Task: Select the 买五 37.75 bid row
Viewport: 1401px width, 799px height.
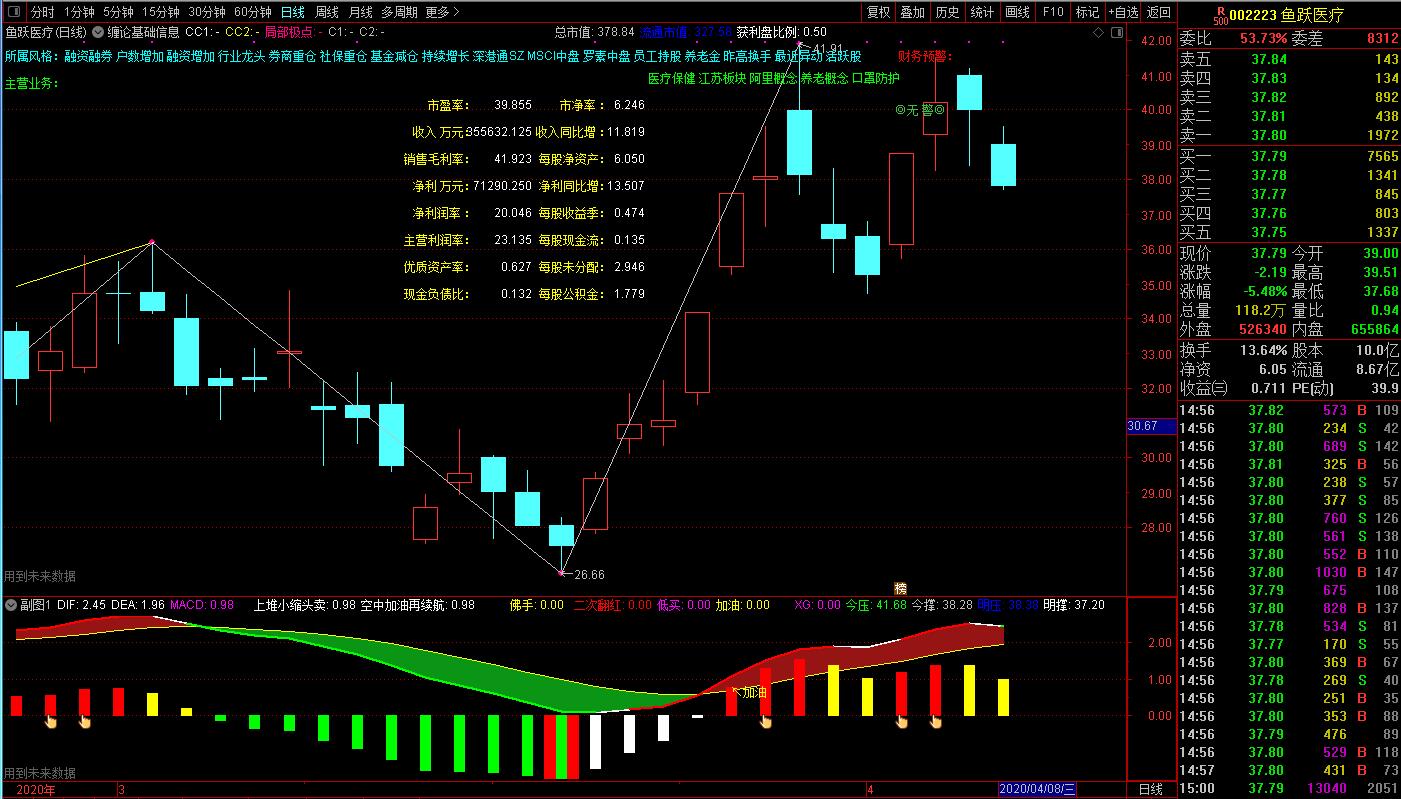Action: 1290,232
